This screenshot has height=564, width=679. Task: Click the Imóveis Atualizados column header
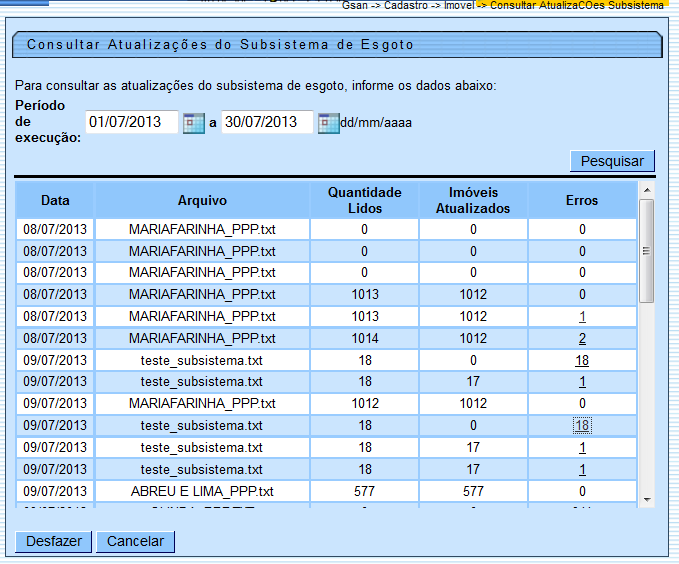coord(473,200)
